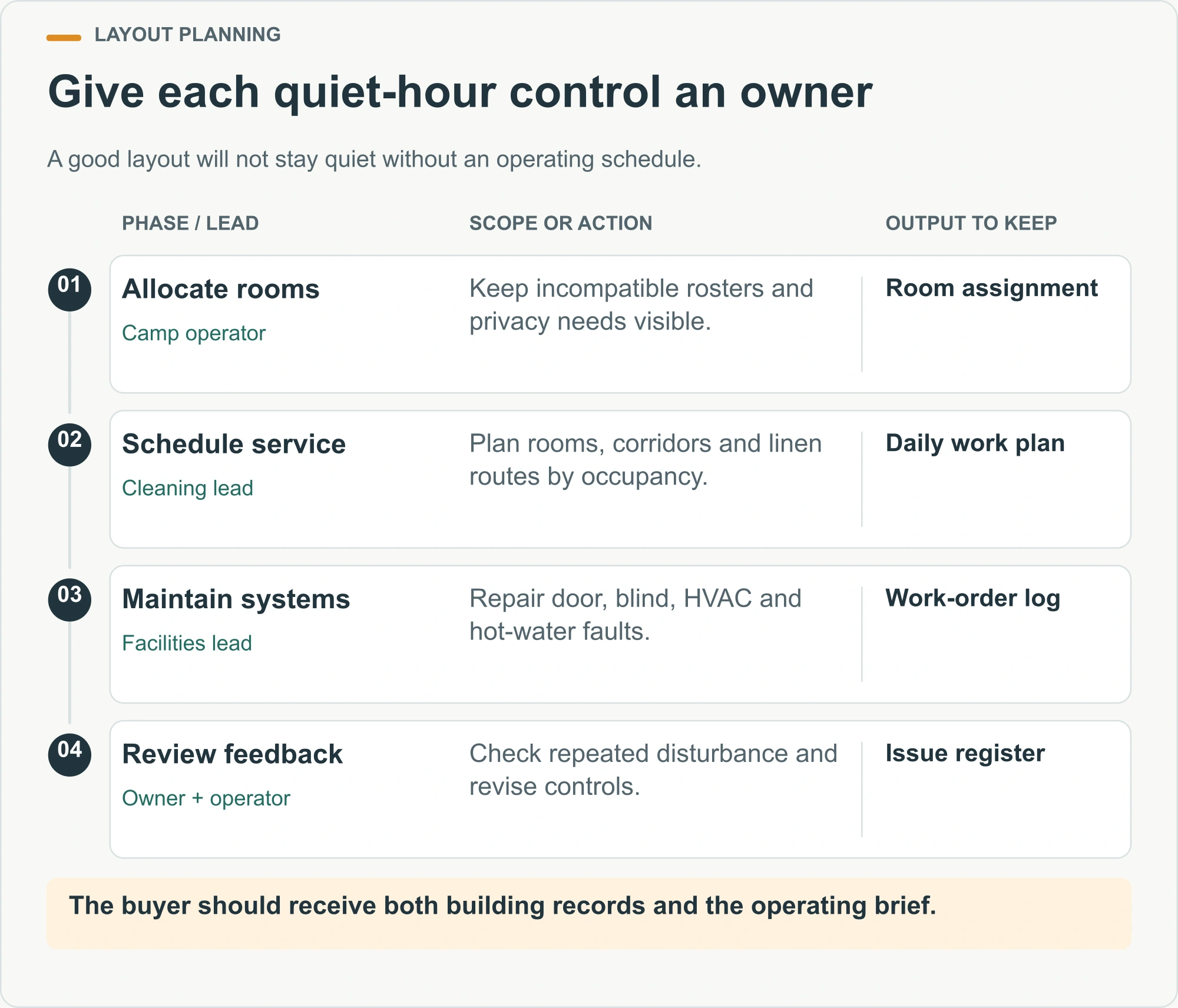1178x1008 pixels.
Task: Select the 'Work-order log' output
Action: (973, 598)
